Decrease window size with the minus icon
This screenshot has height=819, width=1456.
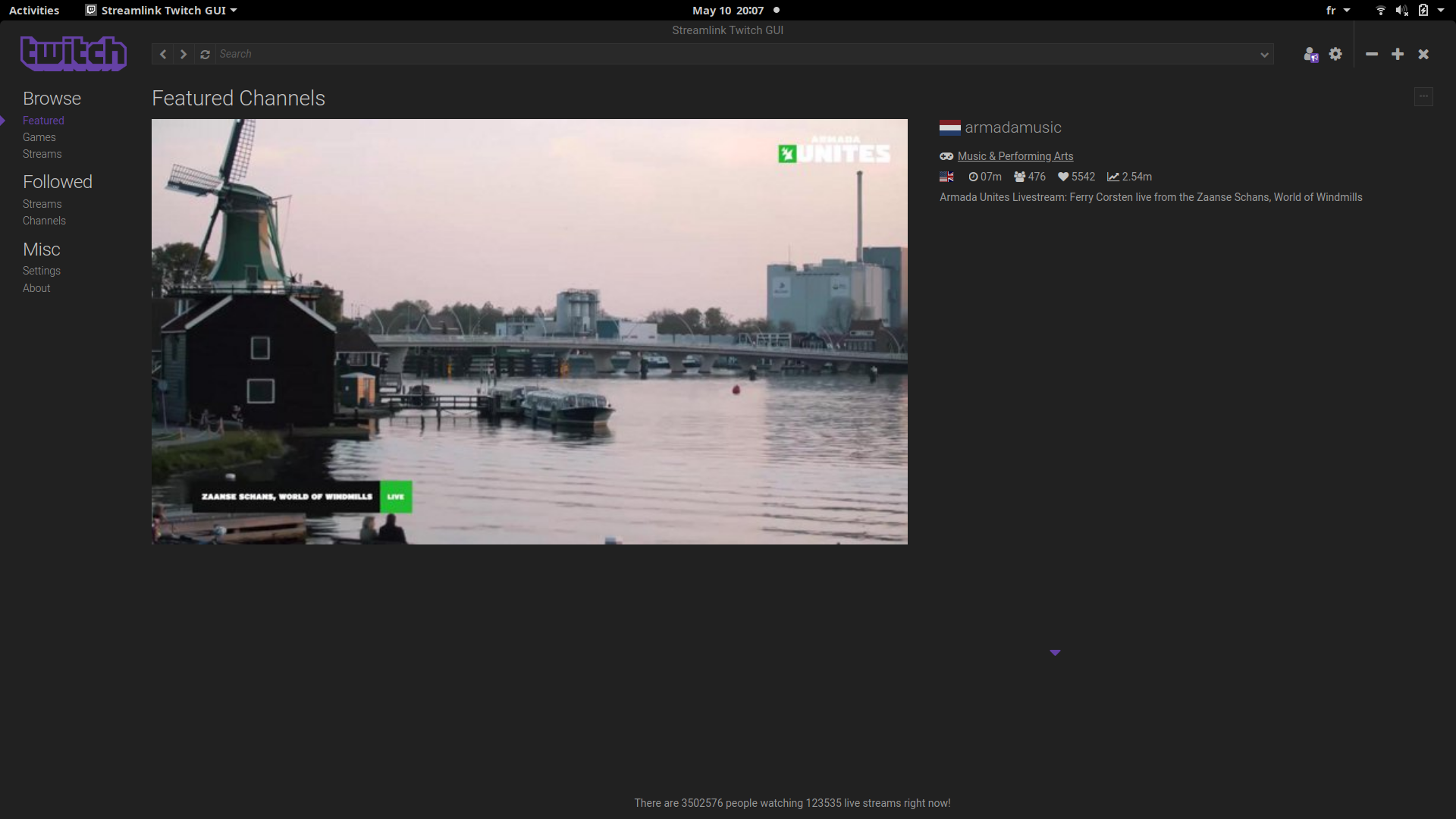click(1371, 54)
